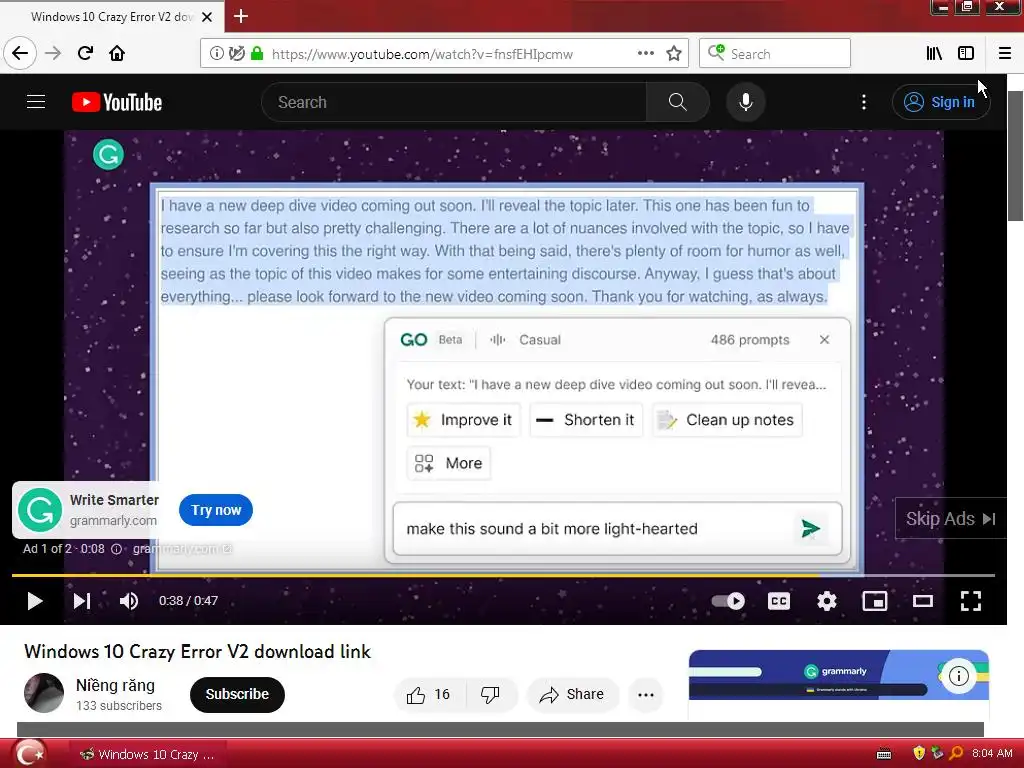Skip the ads
Screen dimensions: 1024x768
tap(950, 519)
